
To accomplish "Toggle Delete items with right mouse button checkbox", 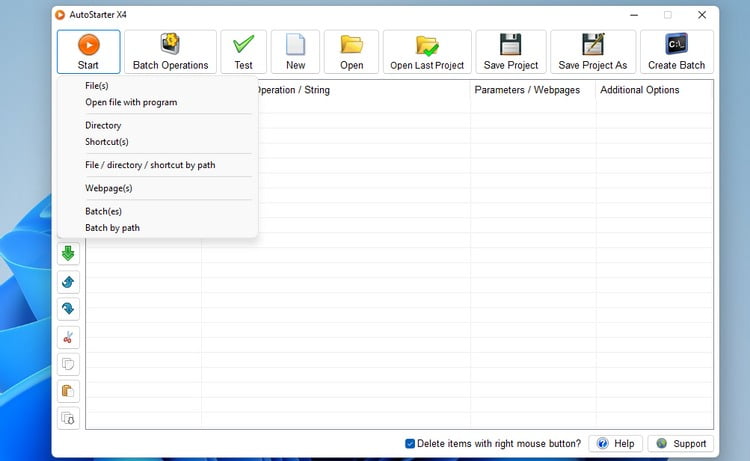I will (410, 444).
